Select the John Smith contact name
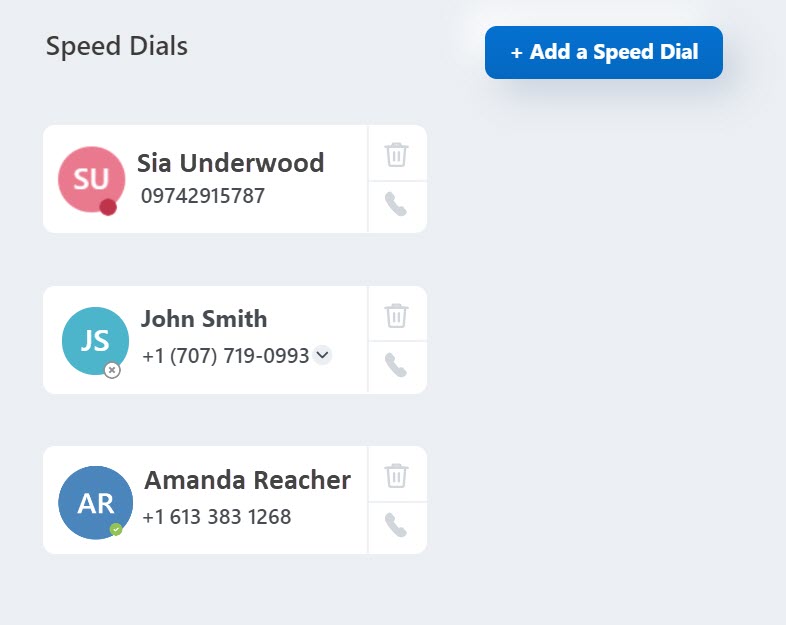The image size is (786, 625). click(204, 319)
